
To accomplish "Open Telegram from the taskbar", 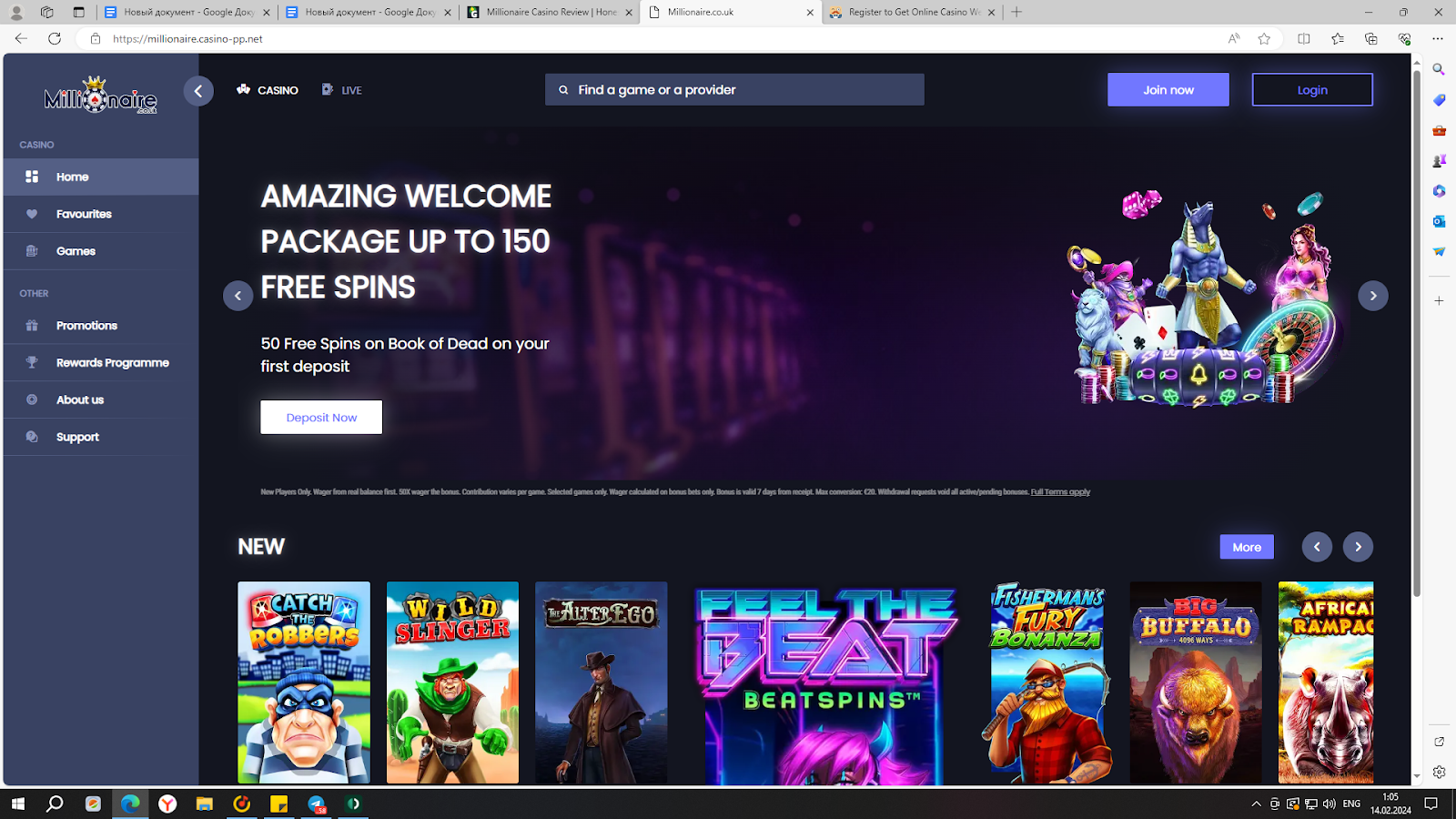I will [317, 804].
